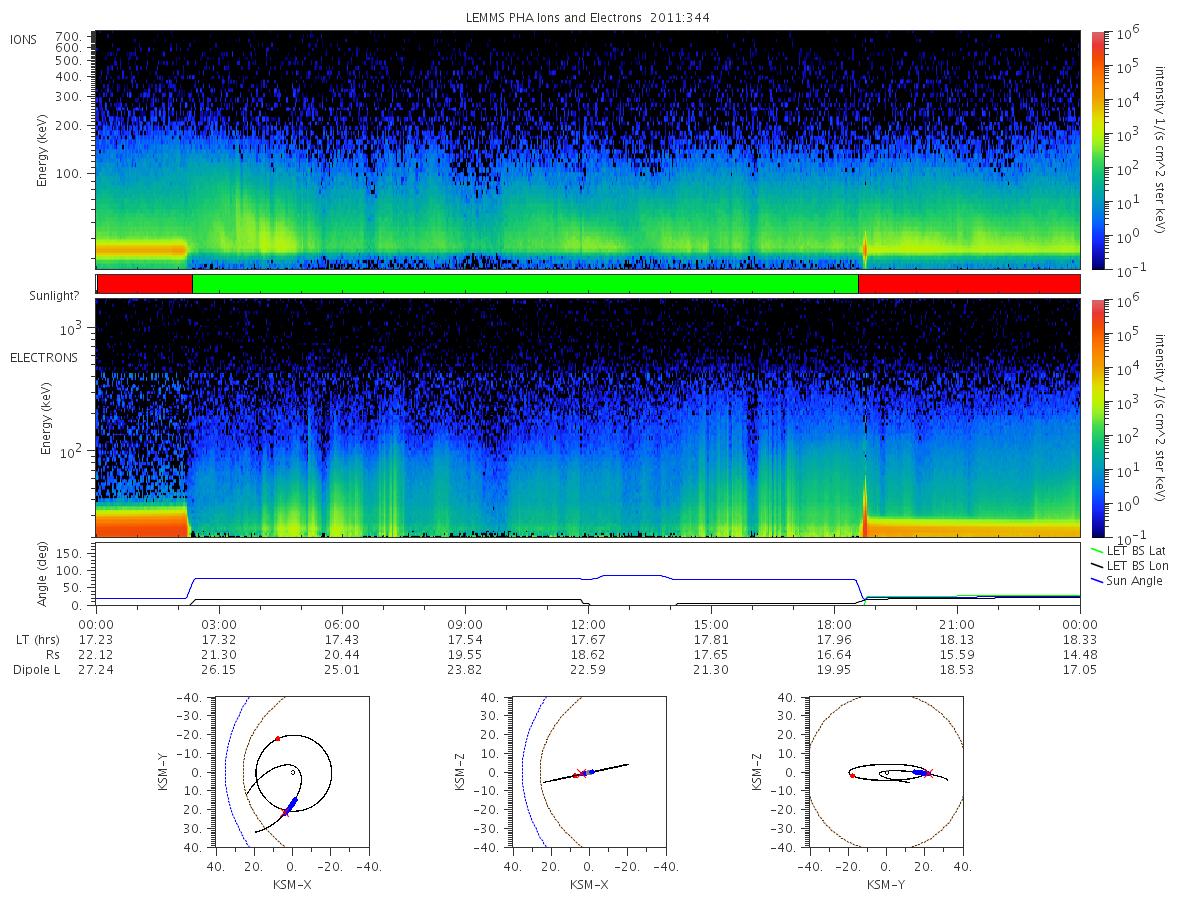Click the Energy (keV) label of the electrons panel
This screenshot has width=1200, height=900.
[46, 419]
